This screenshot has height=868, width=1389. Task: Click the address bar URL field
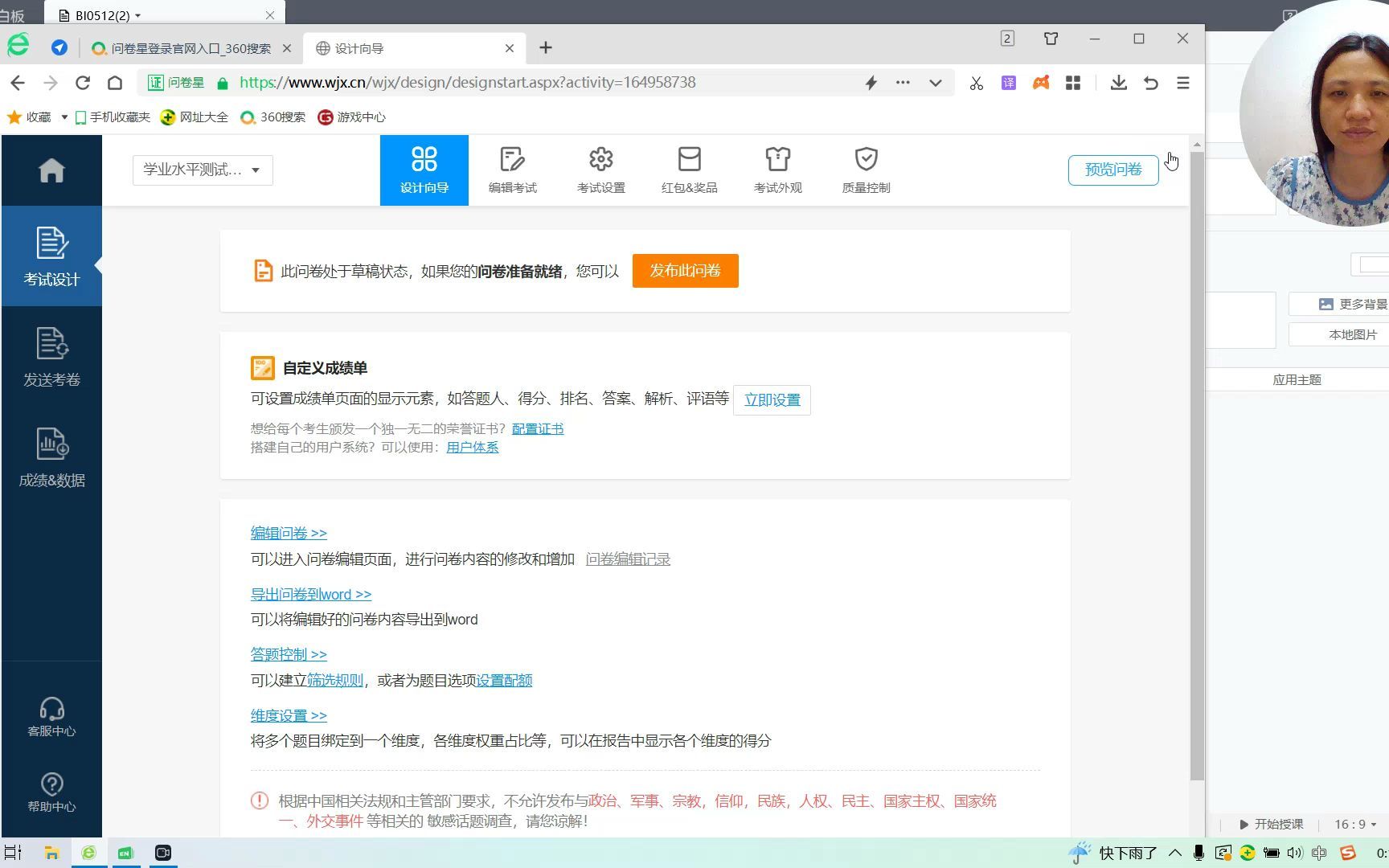467,83
